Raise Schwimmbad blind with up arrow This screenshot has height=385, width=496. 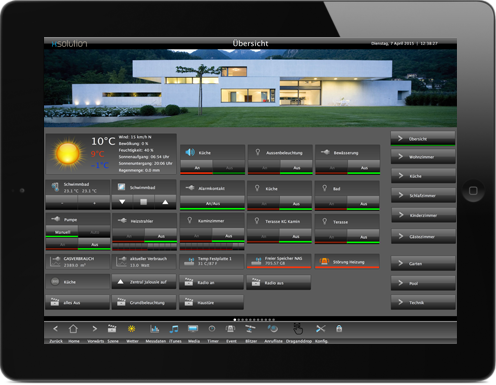click(x=165, y=202)
